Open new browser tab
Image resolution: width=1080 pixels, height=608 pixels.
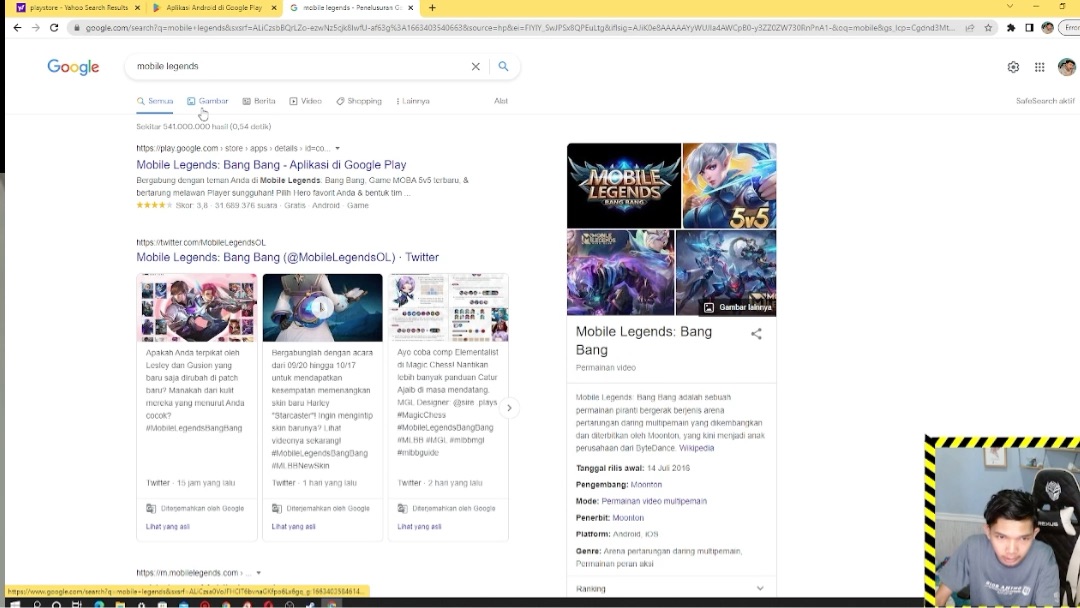pyautogui.click(x=432, y=8)
